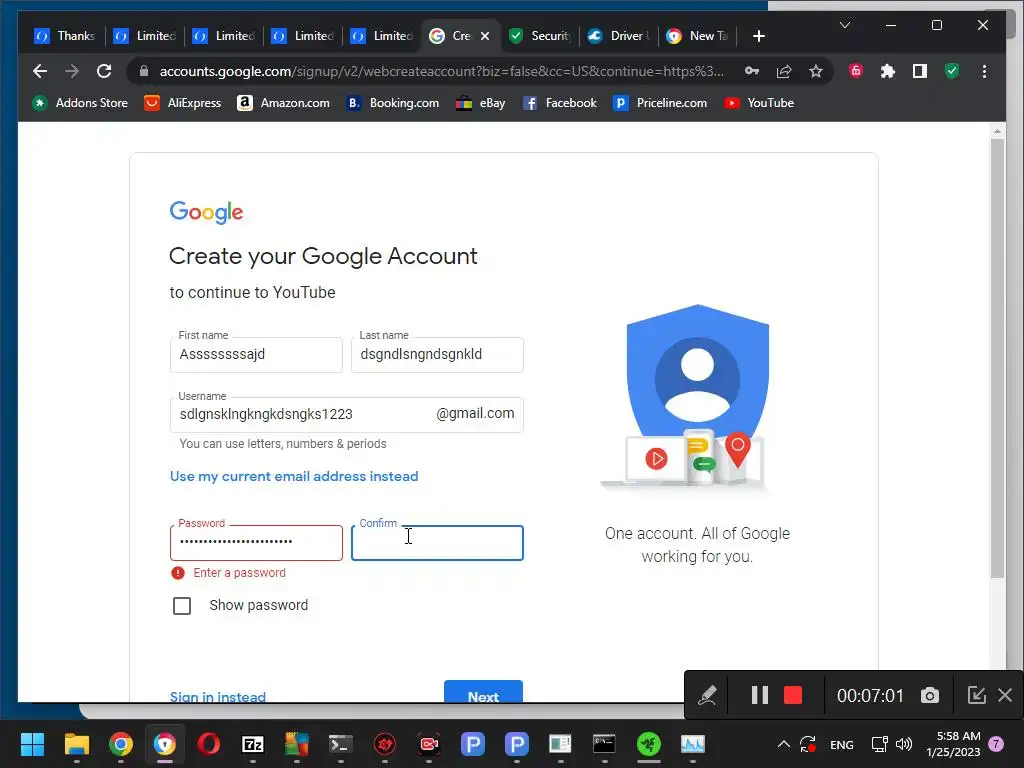Screen dimensions: 1024x768
Task: Open the Opera browser from taskbar
Action: coord(209,744)
